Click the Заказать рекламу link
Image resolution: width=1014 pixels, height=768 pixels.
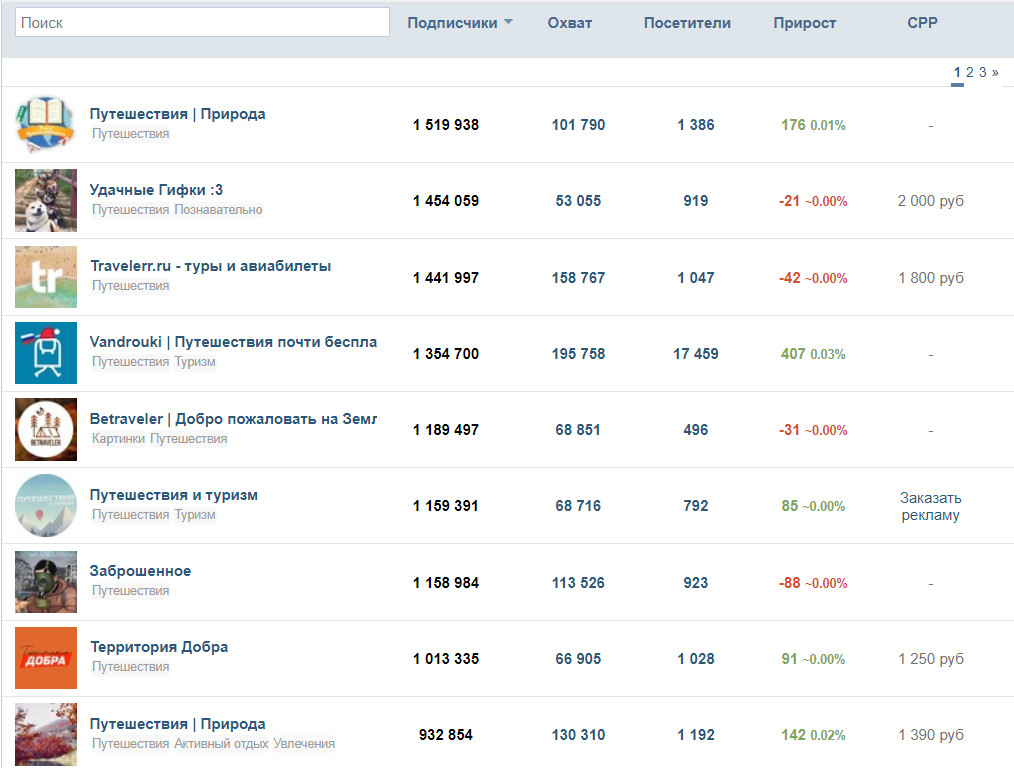930,506
